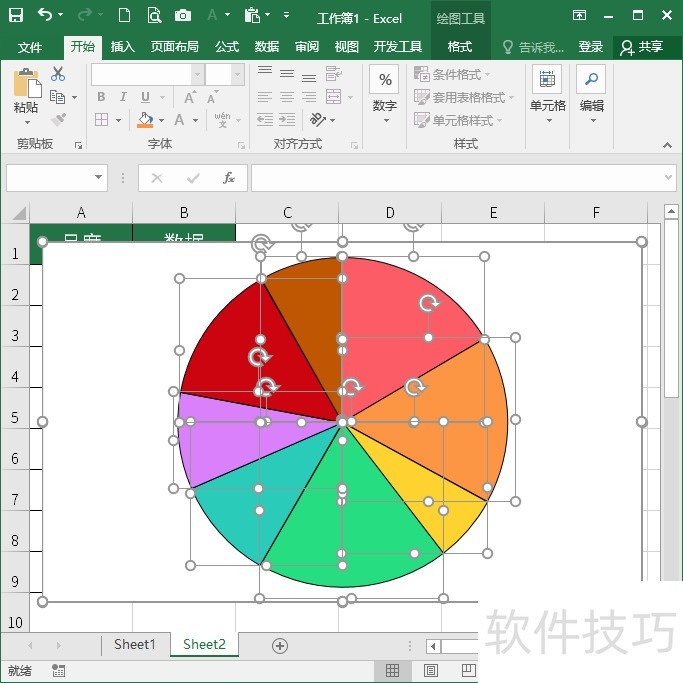This screenshot has width=683, height=683.
Task: Switch to the 页面布局 tab
Action: point(175,47)
